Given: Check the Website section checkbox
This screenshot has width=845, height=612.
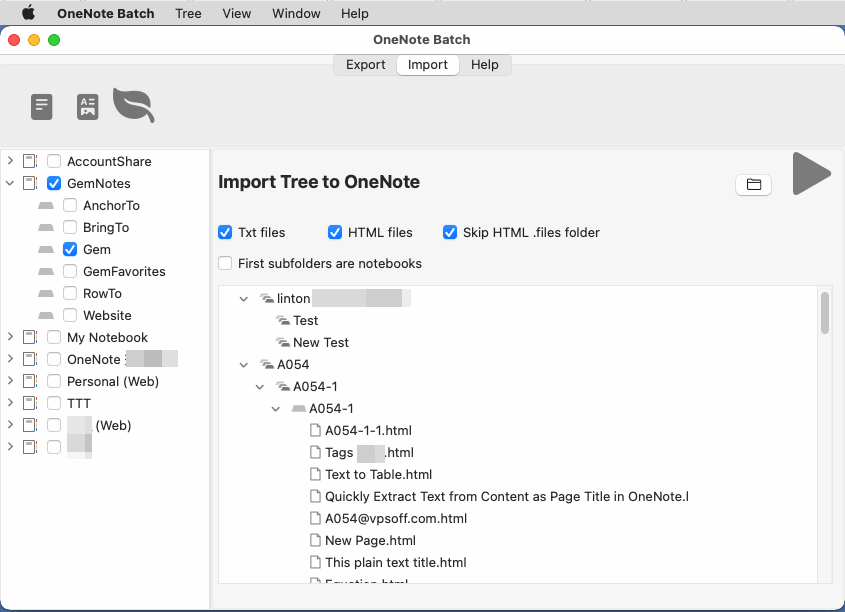Looking at the screenshot, I should point(70,315).
